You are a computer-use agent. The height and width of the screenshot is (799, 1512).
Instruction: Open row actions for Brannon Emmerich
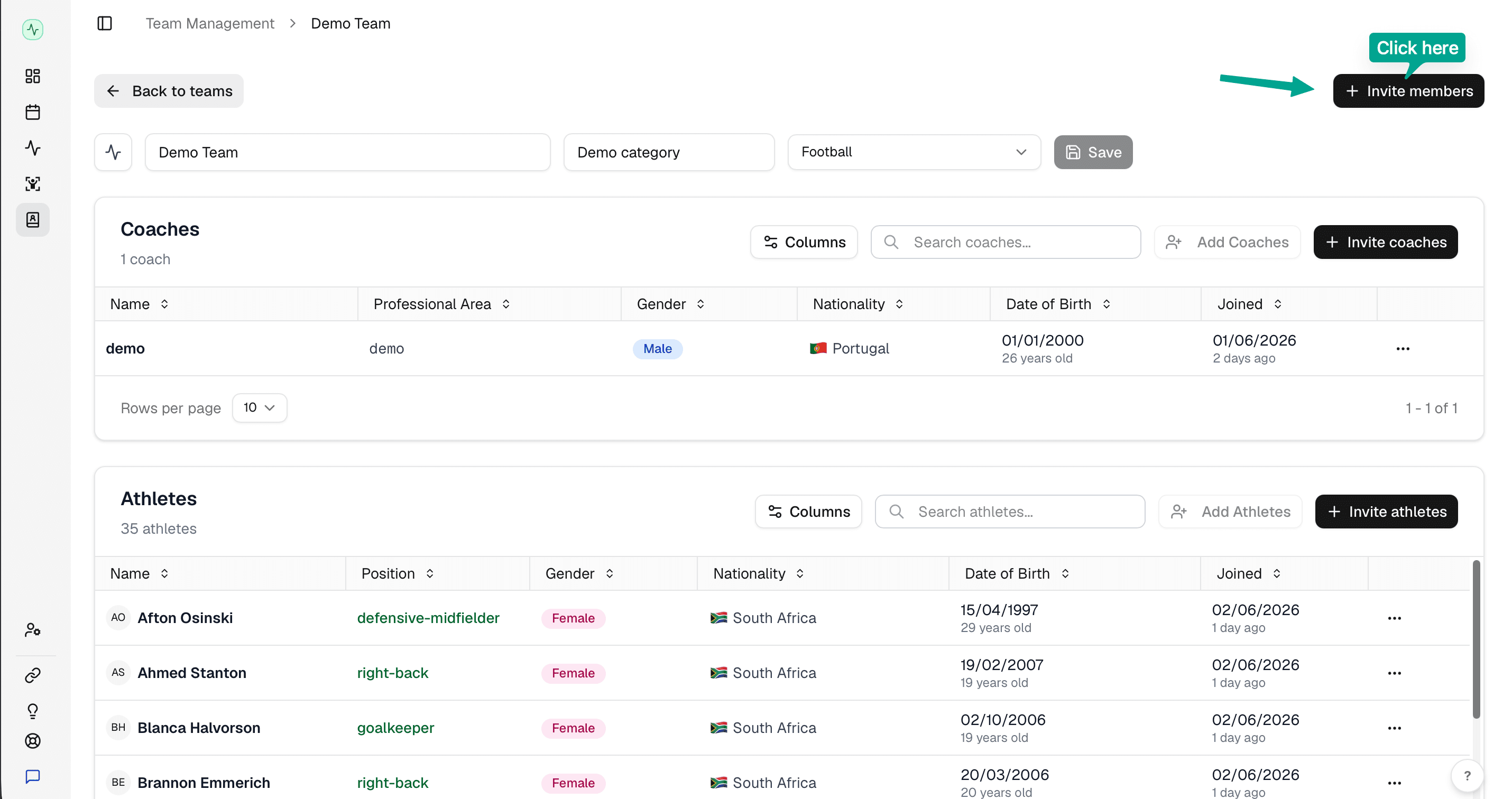pos(1395,783)
